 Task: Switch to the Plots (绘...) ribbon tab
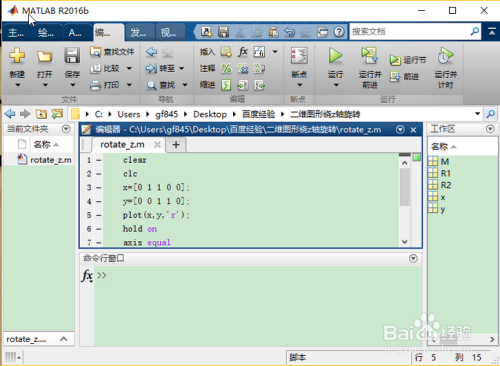pyautogui.click(x=46, y=33)
